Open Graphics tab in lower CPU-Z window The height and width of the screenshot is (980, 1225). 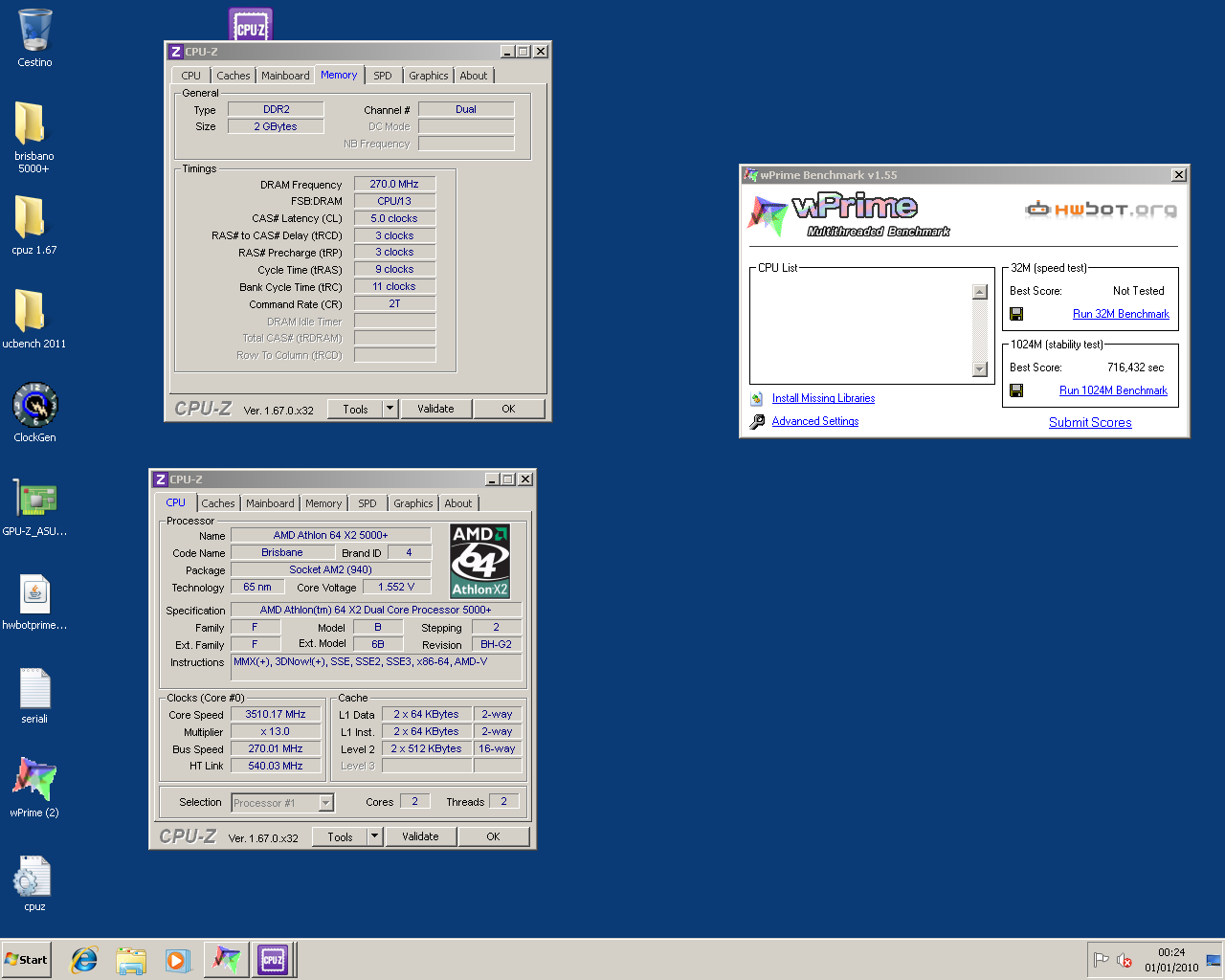point(413,503)
